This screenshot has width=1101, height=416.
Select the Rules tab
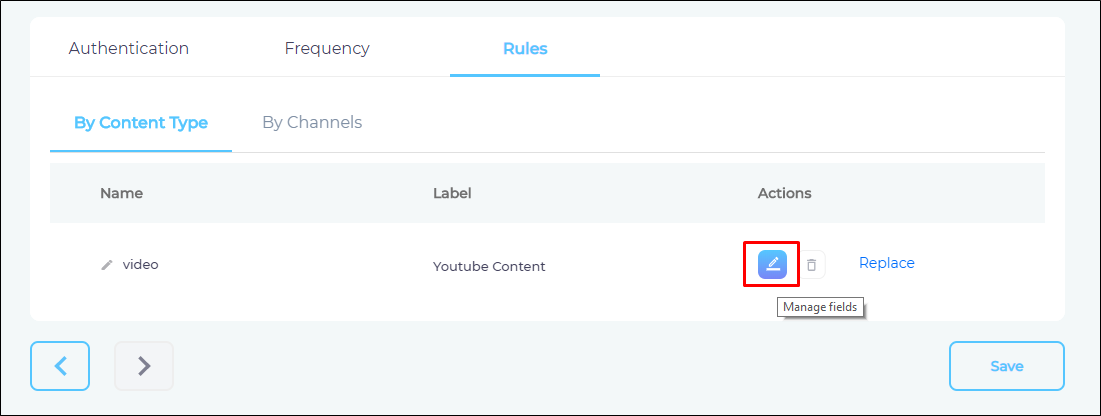525,48
